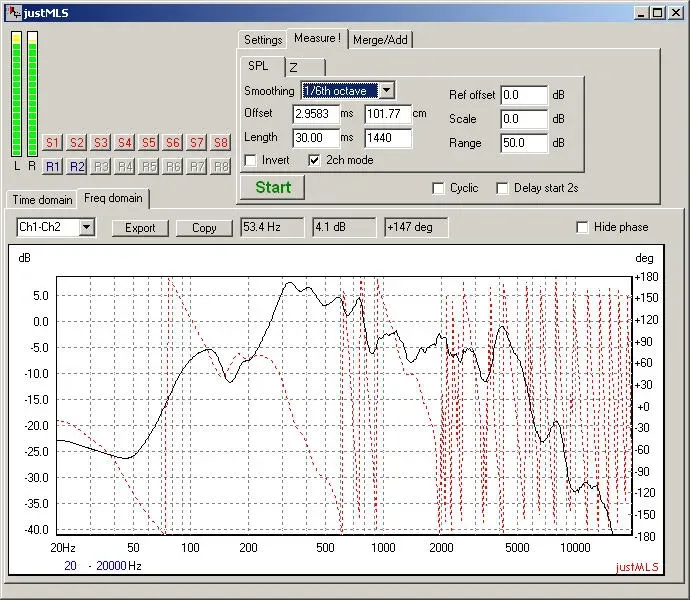Select the Measure ! tab
The image size is (690, 600).
(317, 38)
